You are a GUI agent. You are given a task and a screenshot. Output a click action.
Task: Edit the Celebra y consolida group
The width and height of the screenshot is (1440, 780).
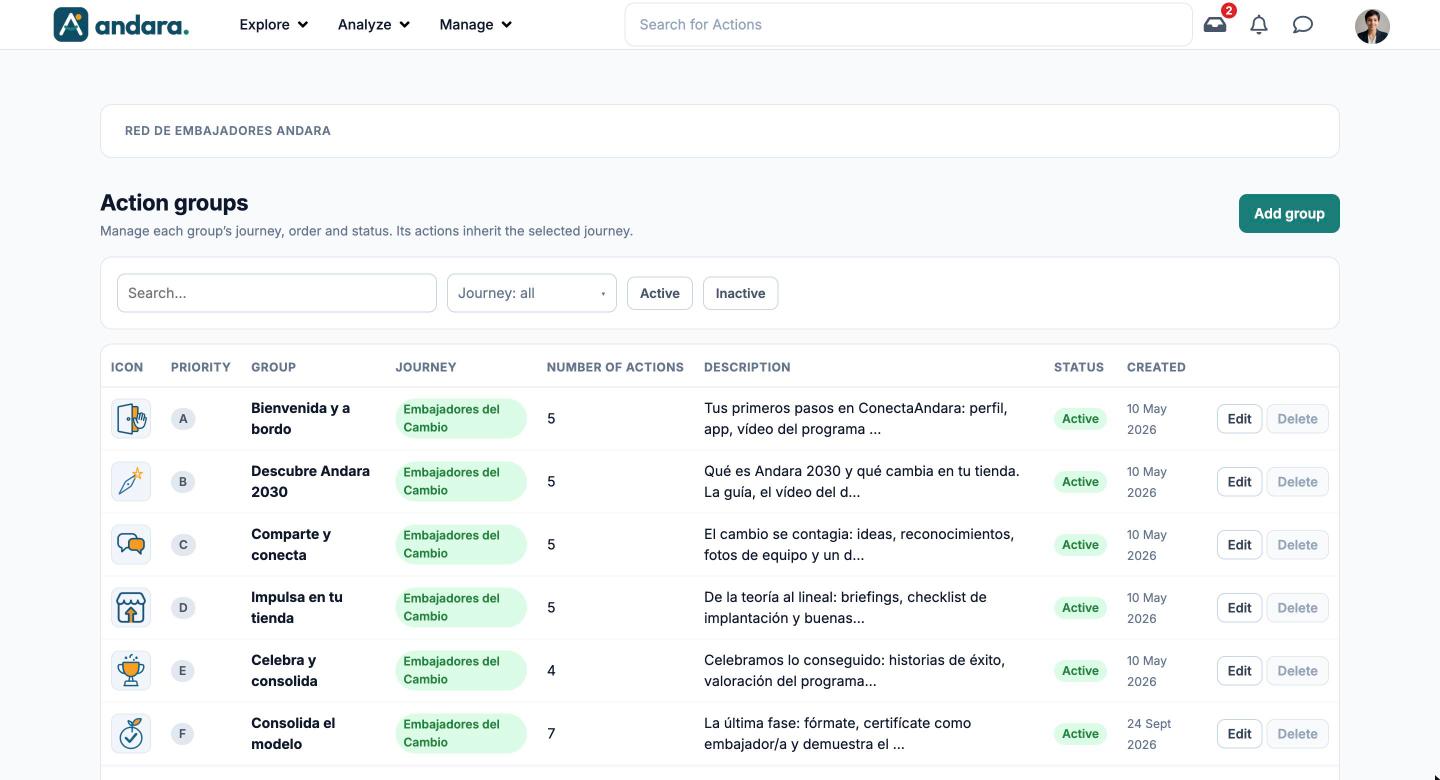click(x=1240, y=671)
